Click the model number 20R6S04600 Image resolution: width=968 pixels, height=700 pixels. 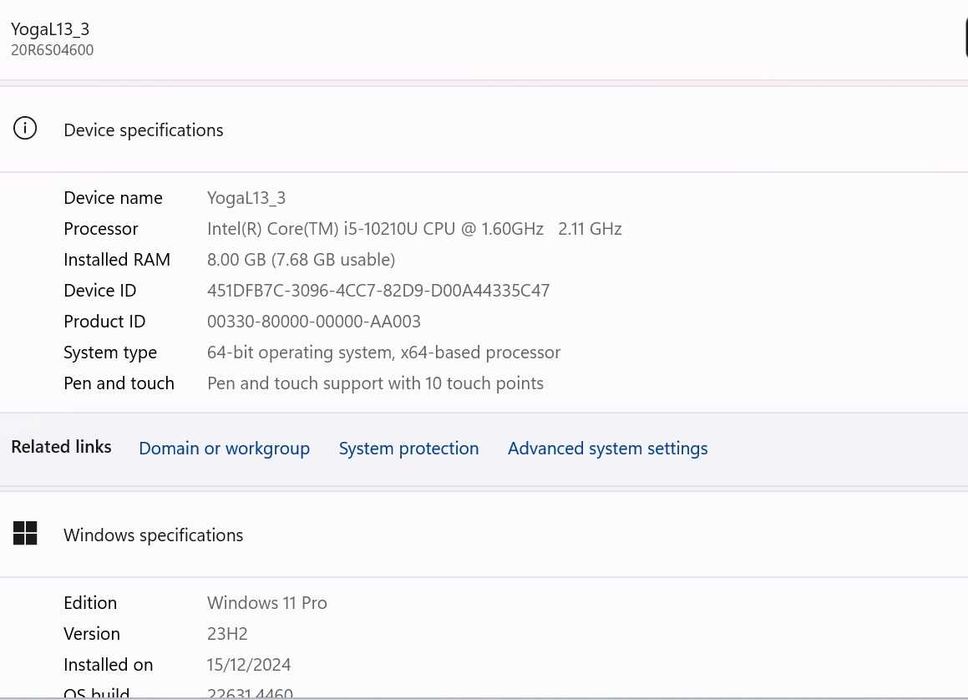52,50
